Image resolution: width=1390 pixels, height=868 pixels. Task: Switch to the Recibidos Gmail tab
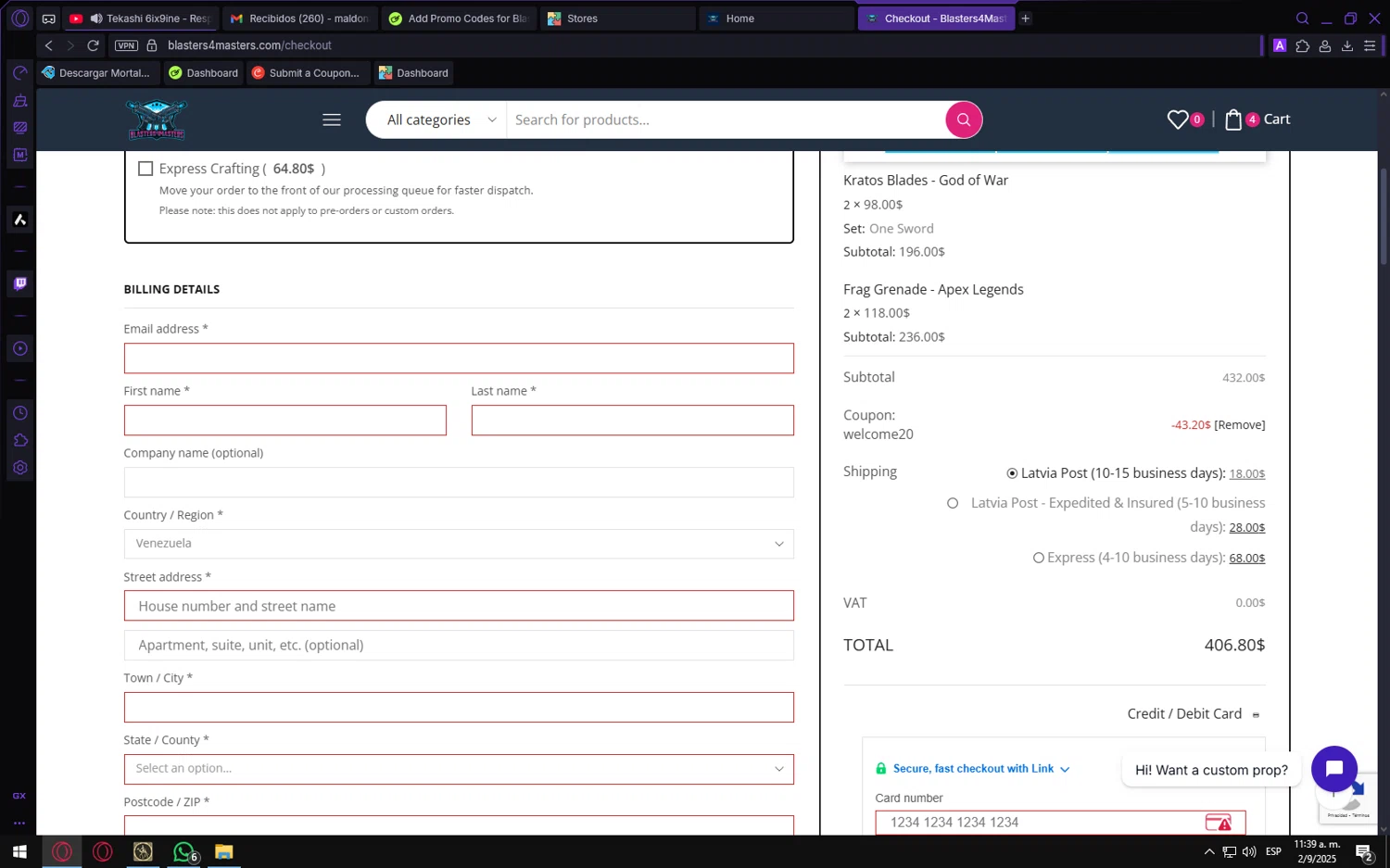(x=301, y=19)
